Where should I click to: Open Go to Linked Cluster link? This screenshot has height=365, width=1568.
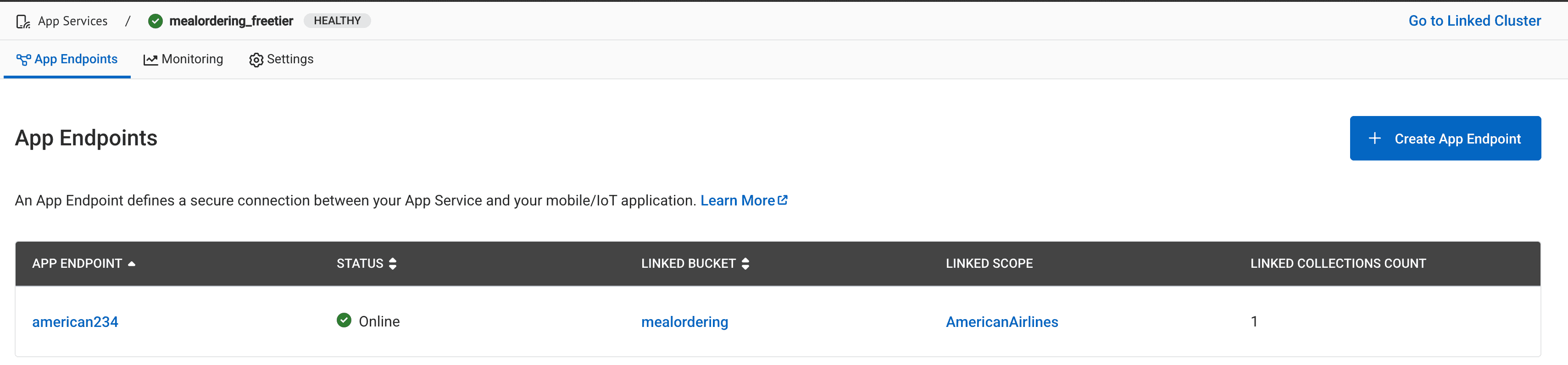coord(1474,21)
